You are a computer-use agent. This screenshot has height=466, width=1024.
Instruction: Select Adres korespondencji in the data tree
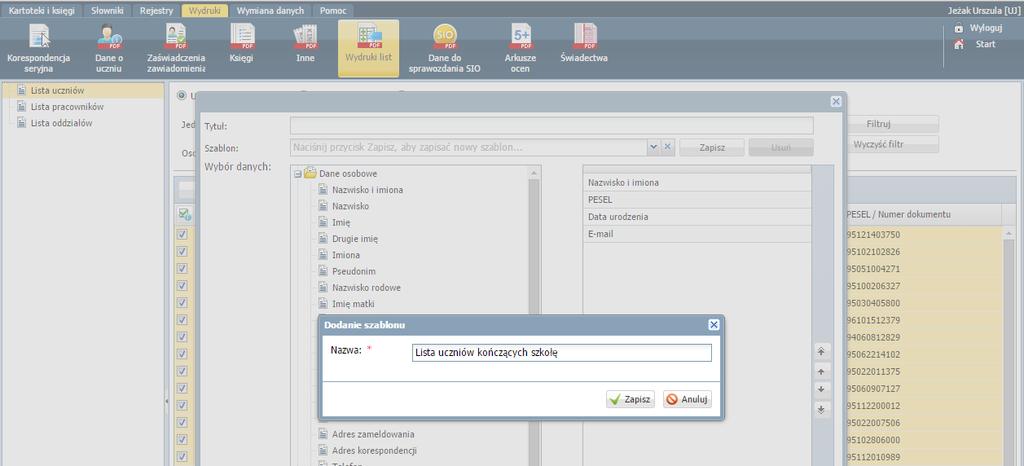[374, 450]
